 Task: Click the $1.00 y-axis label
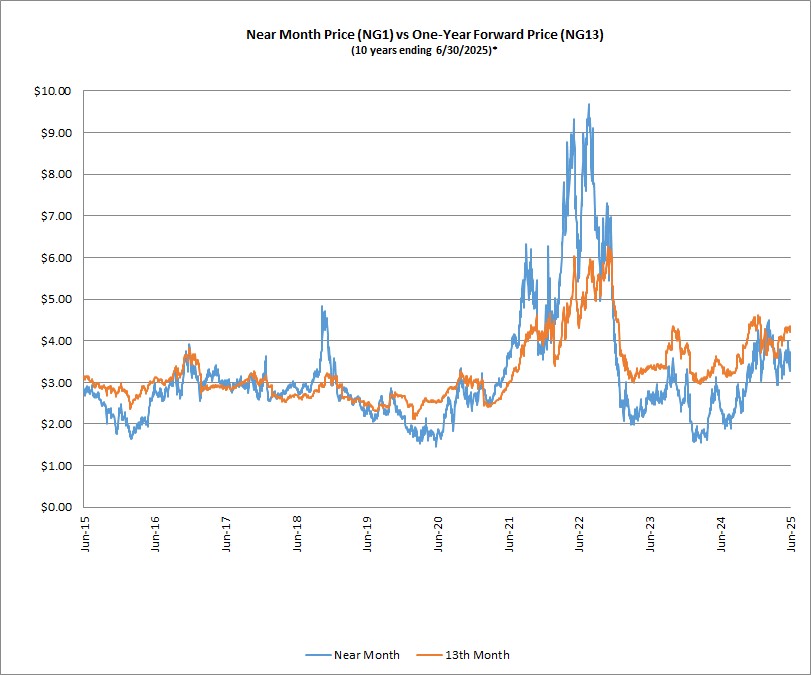coord(56,466)
